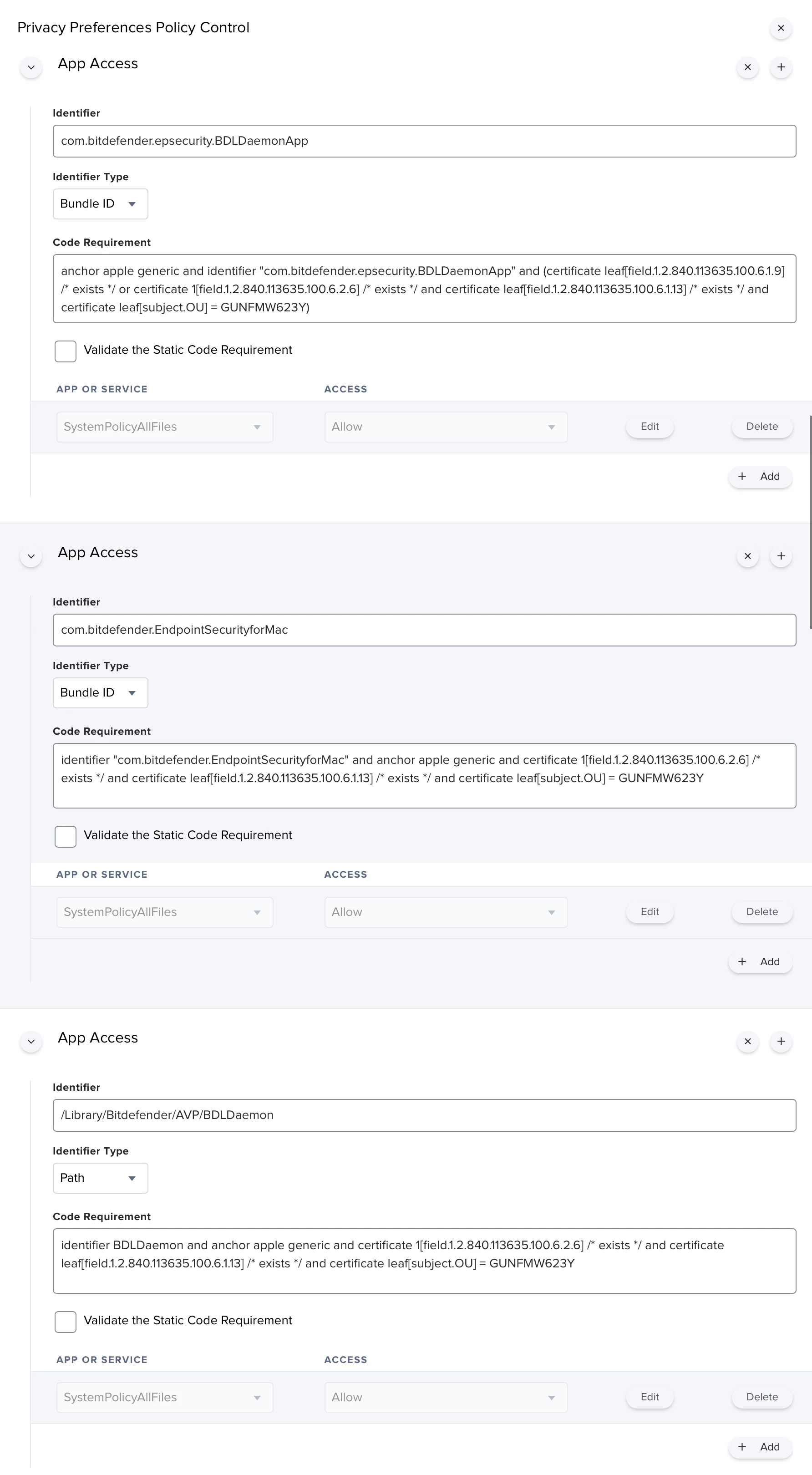812x1475 pixels.
Task: Tick Validate the Static Code Requirement for BDLDaemonApp
Action: pyautogui.click(x=65, y=351)
